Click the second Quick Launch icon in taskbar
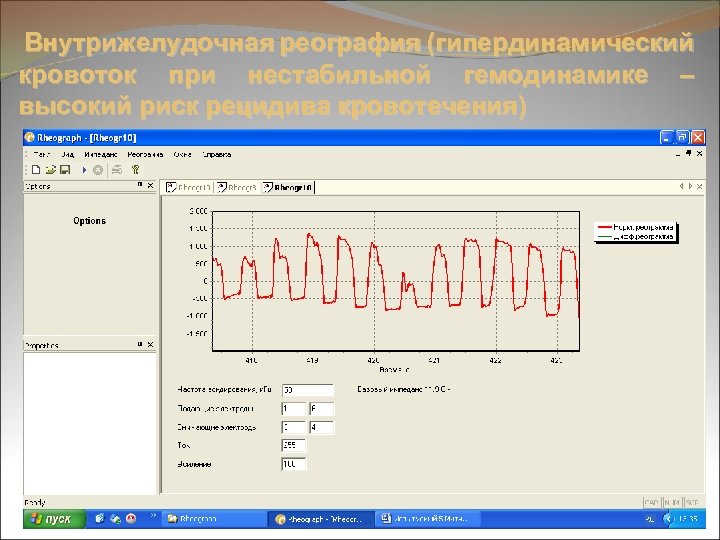 115,519
